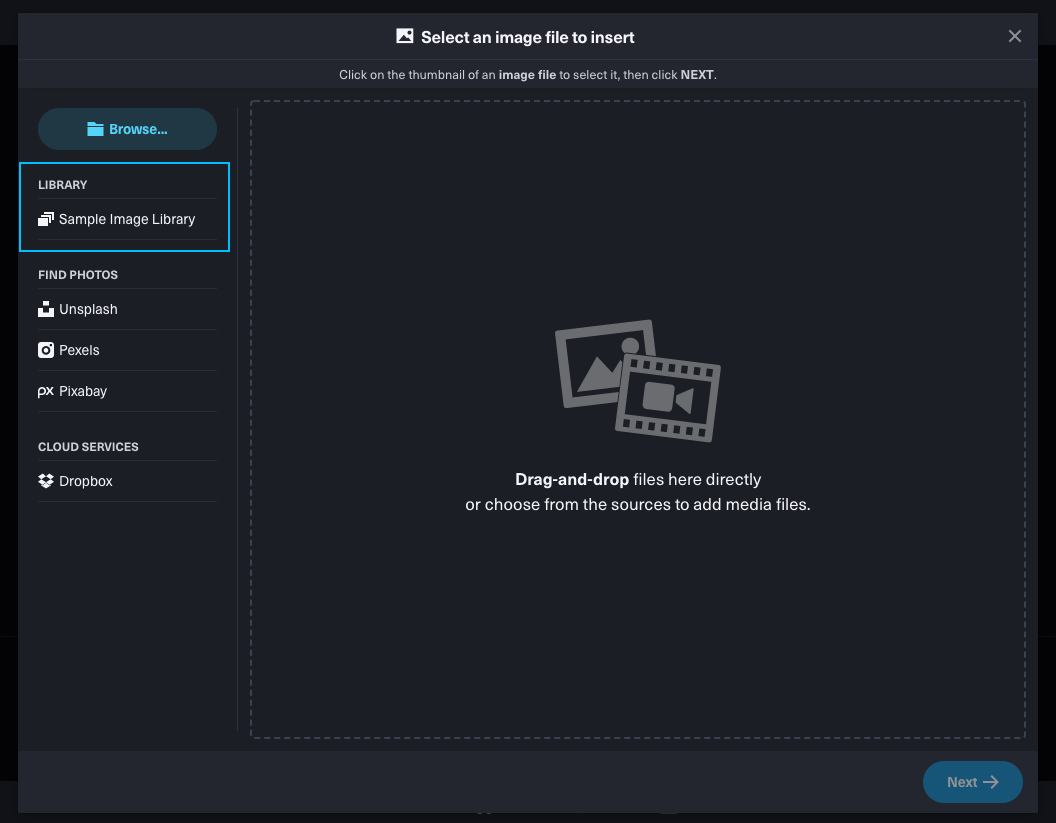Click the Sample Image Library stacked-images icon
The image size is (1056, 823).
click(46, 219)
